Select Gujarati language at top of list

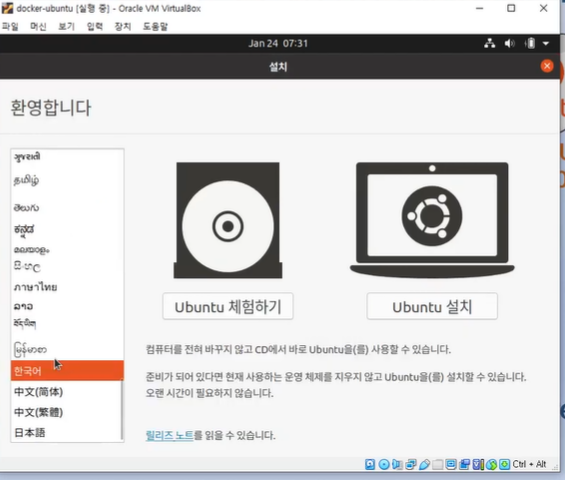click(67, 157)
